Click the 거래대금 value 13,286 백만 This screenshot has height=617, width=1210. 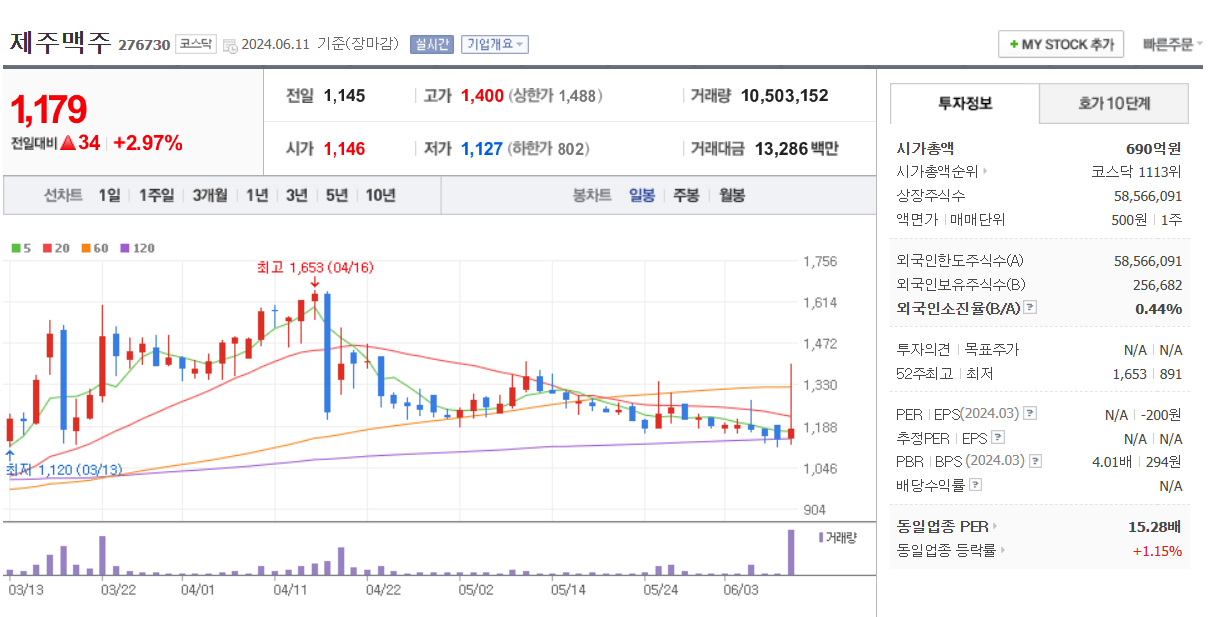797,149
